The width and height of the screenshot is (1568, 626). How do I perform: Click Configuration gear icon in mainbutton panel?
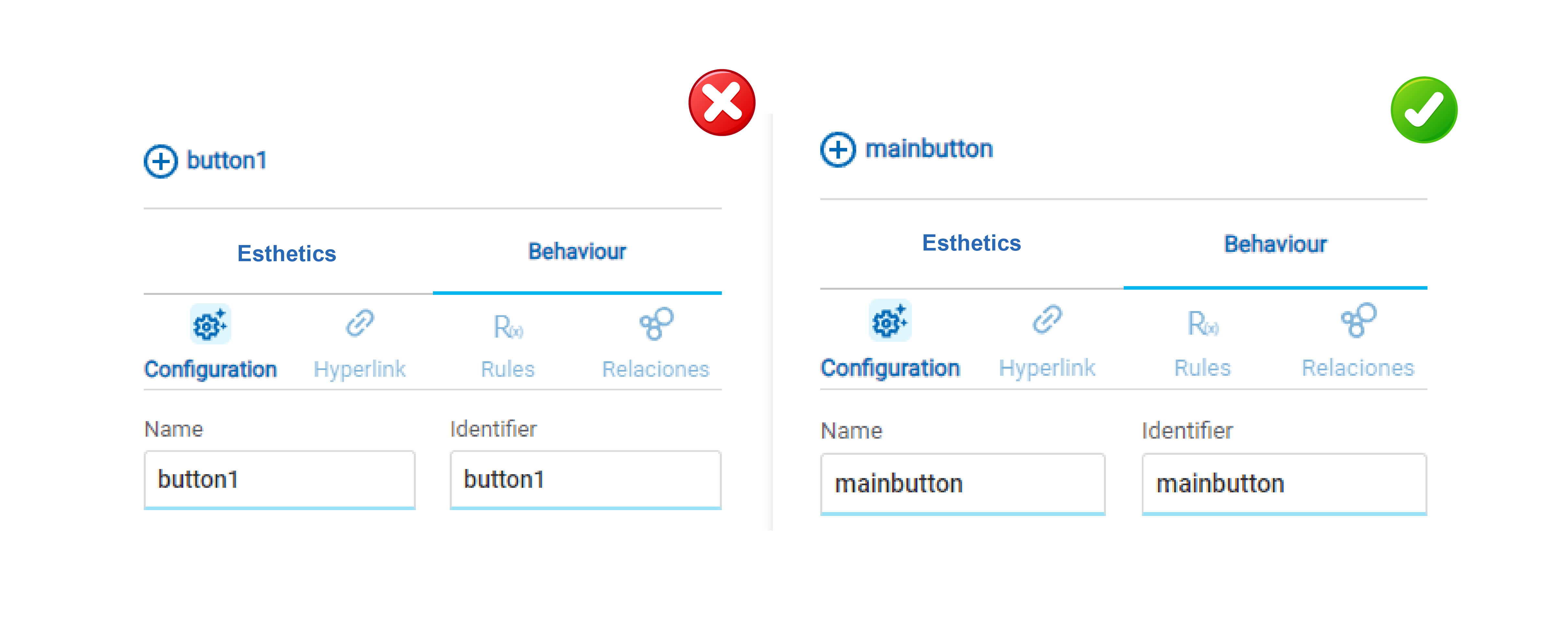click(889, 320)
